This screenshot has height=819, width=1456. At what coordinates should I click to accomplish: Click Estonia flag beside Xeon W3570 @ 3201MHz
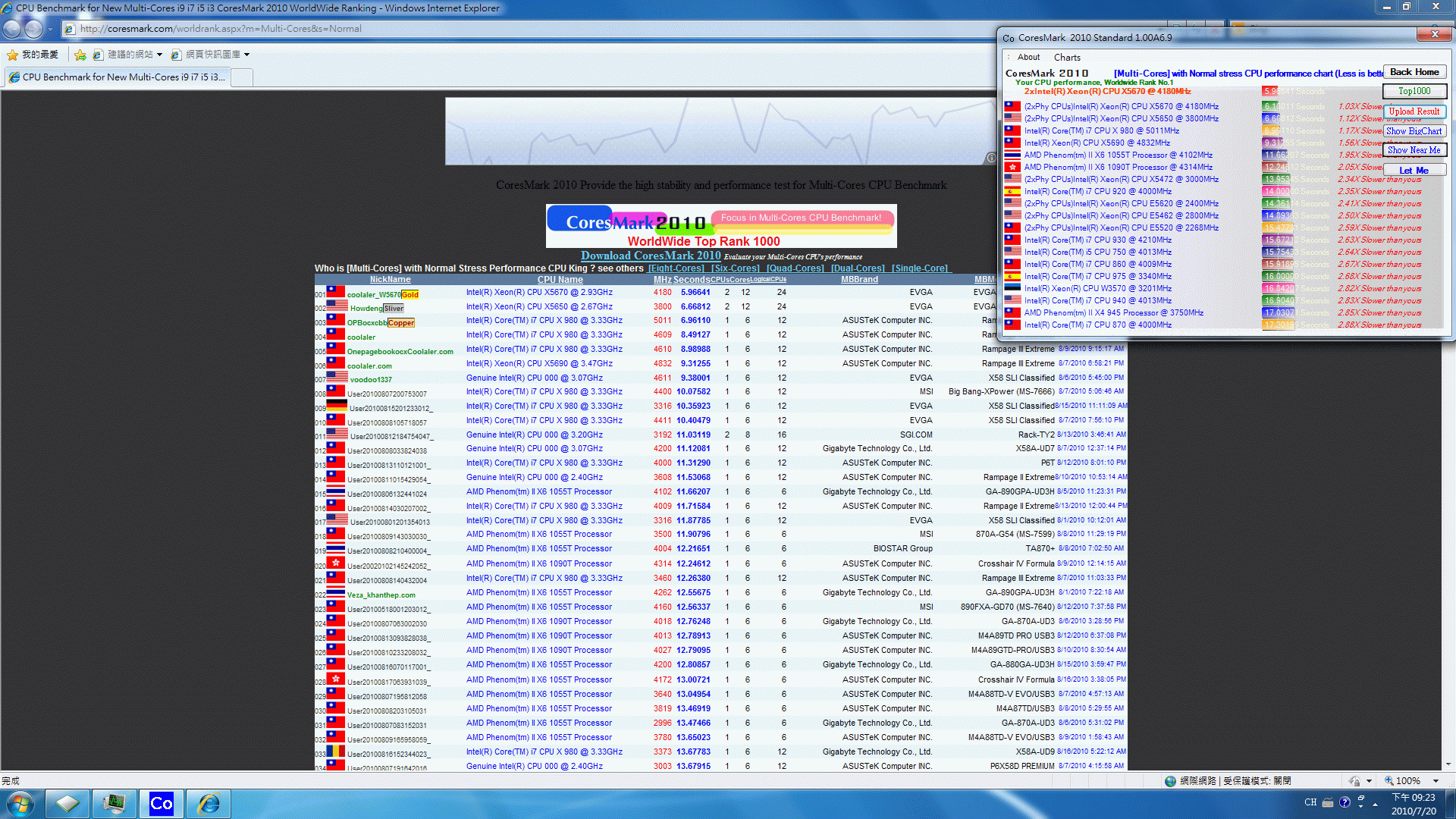pyautogui.click(x=1012, y=288)
